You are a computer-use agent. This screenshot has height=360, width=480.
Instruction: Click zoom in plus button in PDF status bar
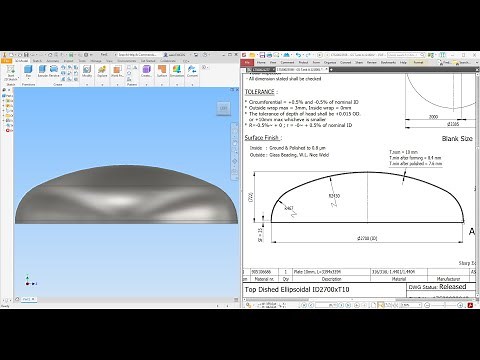(461, 305)
